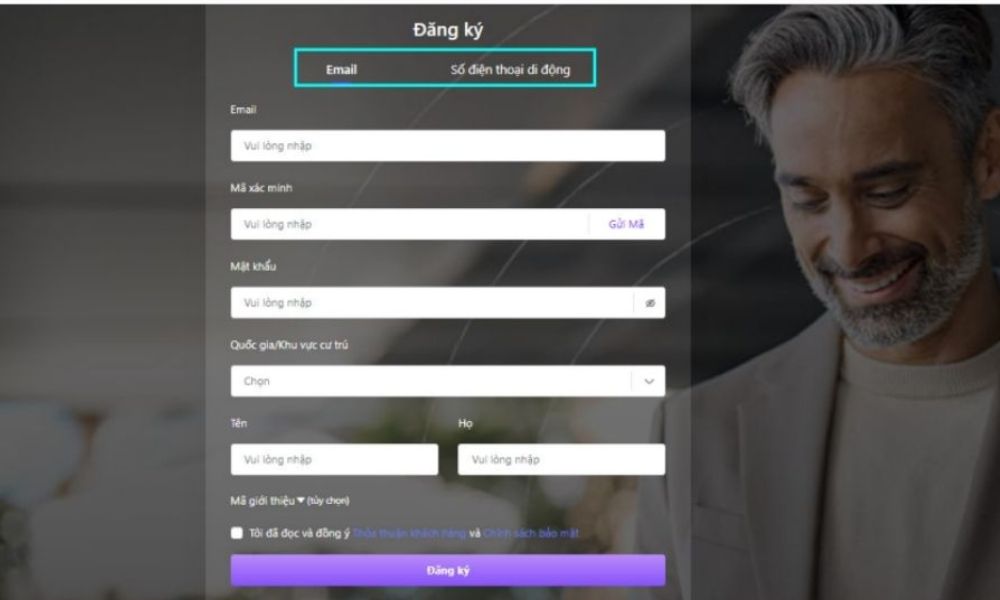The width and height of the screenshot is (1000, 600).
Task: Focus the Mã xác minh input field
Action: point(409,224)
